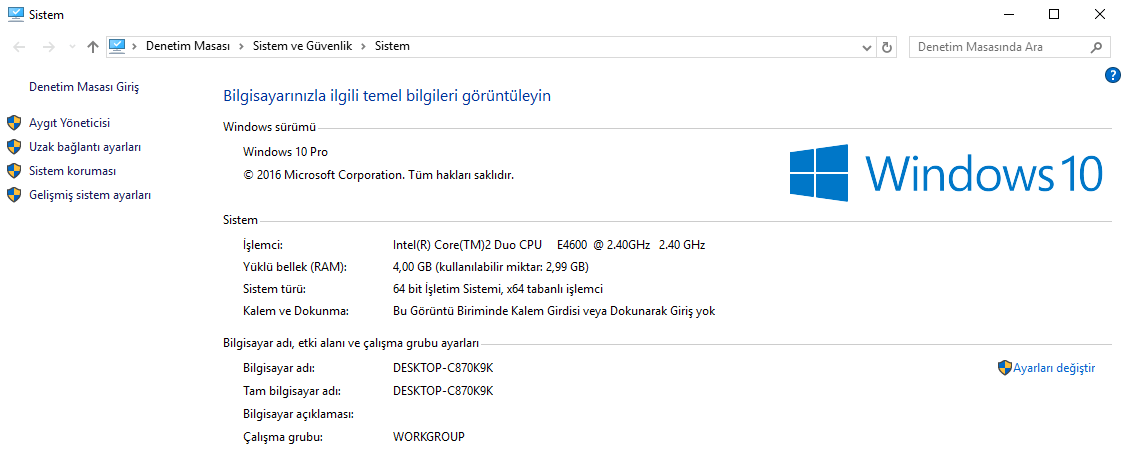Open Aygıt Yöneticisi link

coord(69,123)
